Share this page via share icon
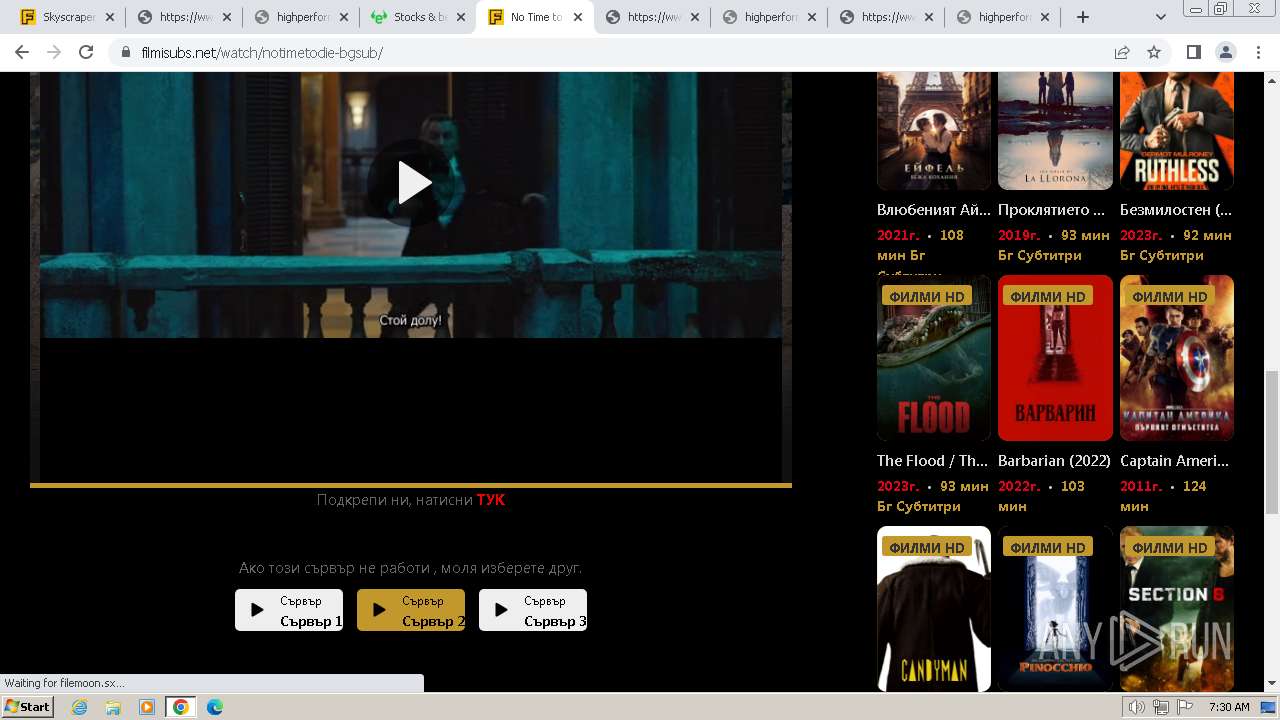Viewport: 1280px width, 720px height. 1122,52
